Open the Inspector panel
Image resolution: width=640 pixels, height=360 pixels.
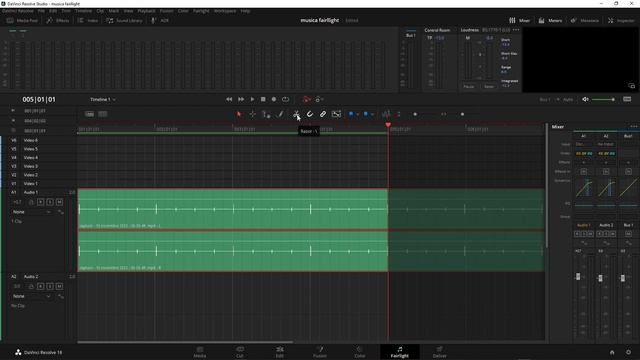pyautogui.click(x=621, y=20)
